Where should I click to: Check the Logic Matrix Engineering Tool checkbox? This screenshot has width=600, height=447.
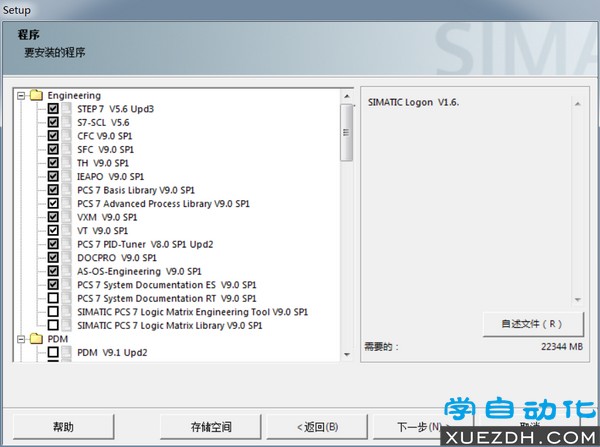tap(53, 312)
